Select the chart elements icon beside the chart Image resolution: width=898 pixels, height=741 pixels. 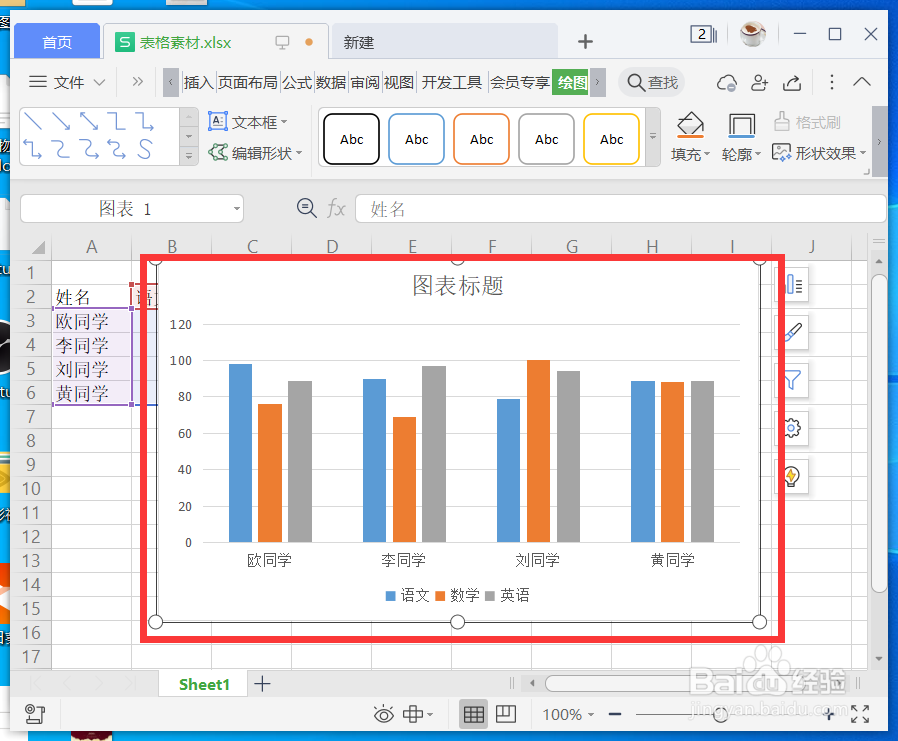[x=792, y=285]
